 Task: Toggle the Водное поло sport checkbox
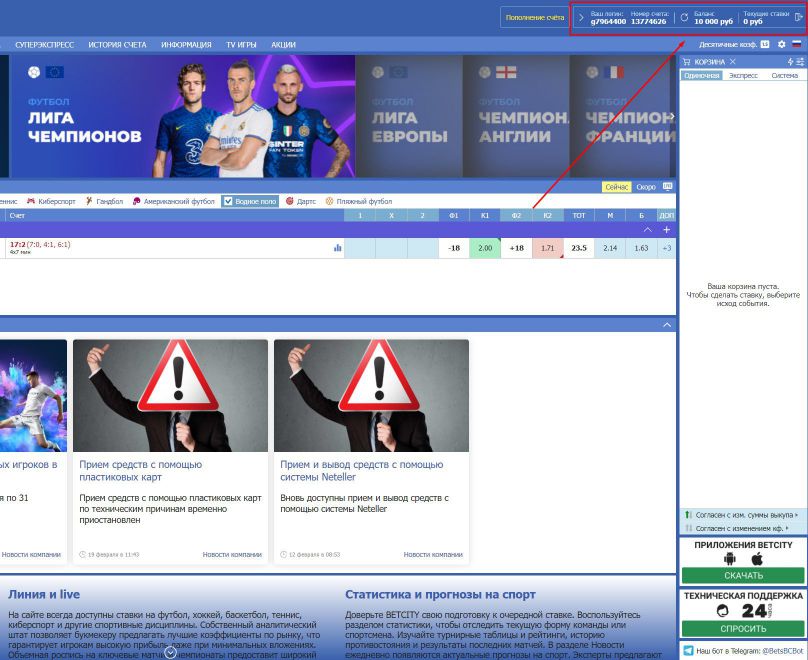(228, 201)
